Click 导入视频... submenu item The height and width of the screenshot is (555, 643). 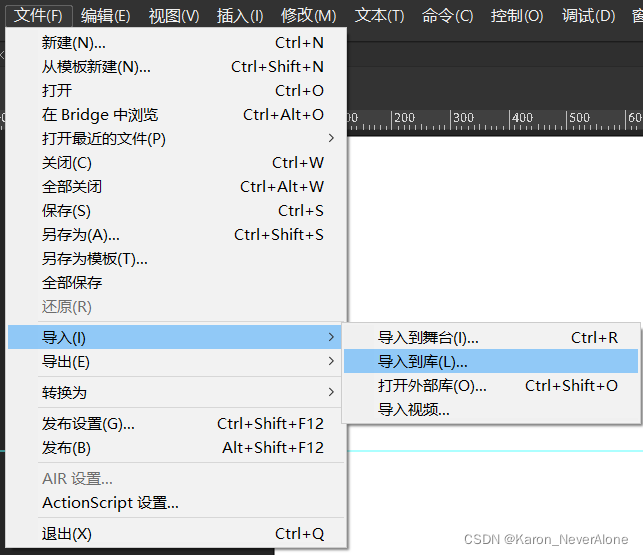coord(491,409)
